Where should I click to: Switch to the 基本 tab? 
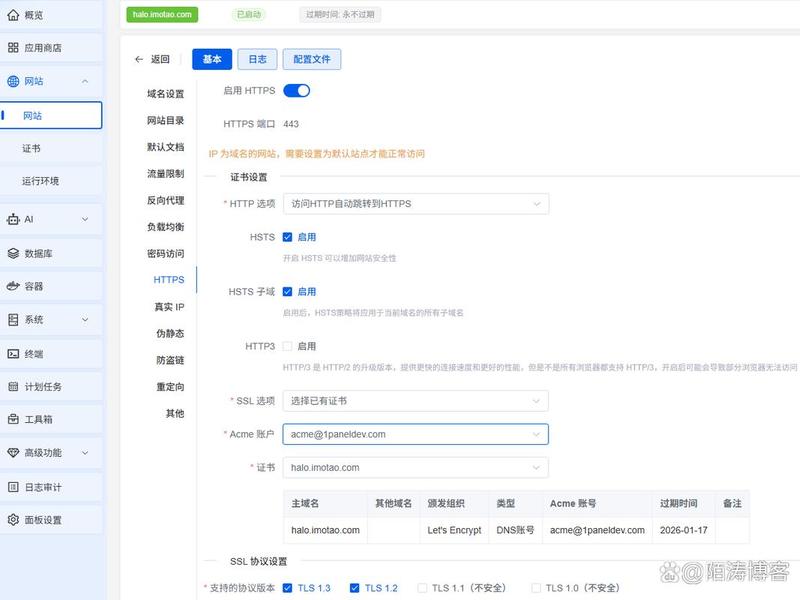[x=212, y=59]
